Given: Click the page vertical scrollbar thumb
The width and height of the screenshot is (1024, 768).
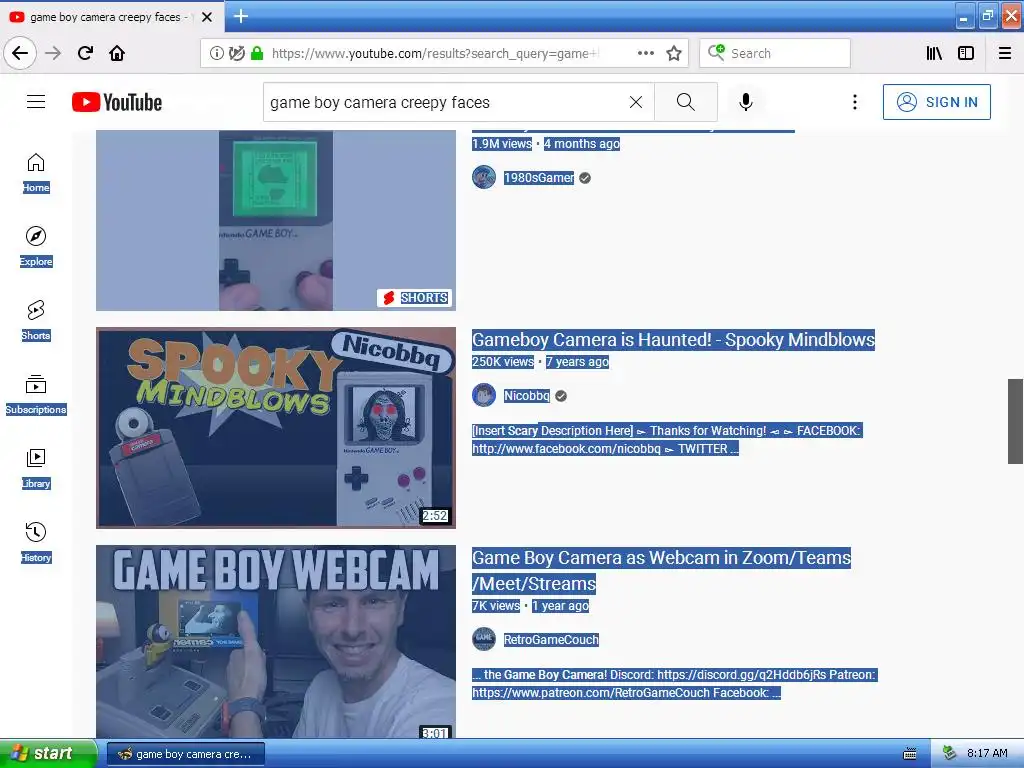Looking at the screenshot, I should (x=1015, y=421).
